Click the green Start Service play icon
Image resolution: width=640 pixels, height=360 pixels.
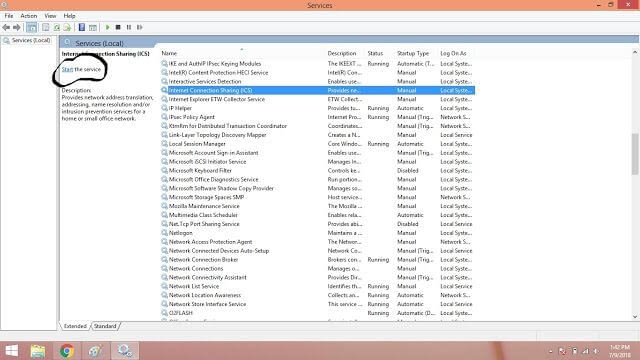point(107,27)
